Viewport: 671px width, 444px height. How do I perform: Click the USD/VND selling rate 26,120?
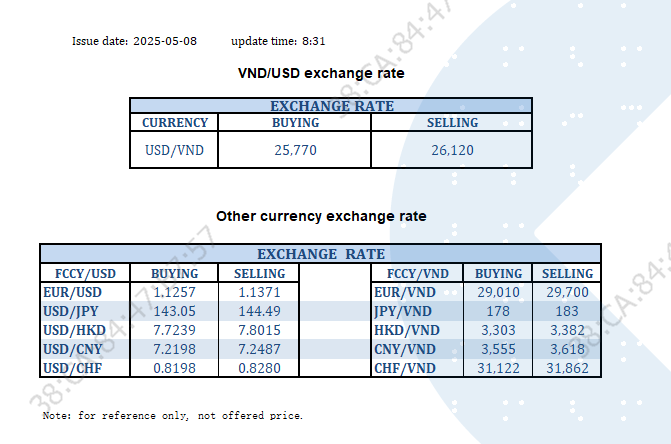[452, 151]
